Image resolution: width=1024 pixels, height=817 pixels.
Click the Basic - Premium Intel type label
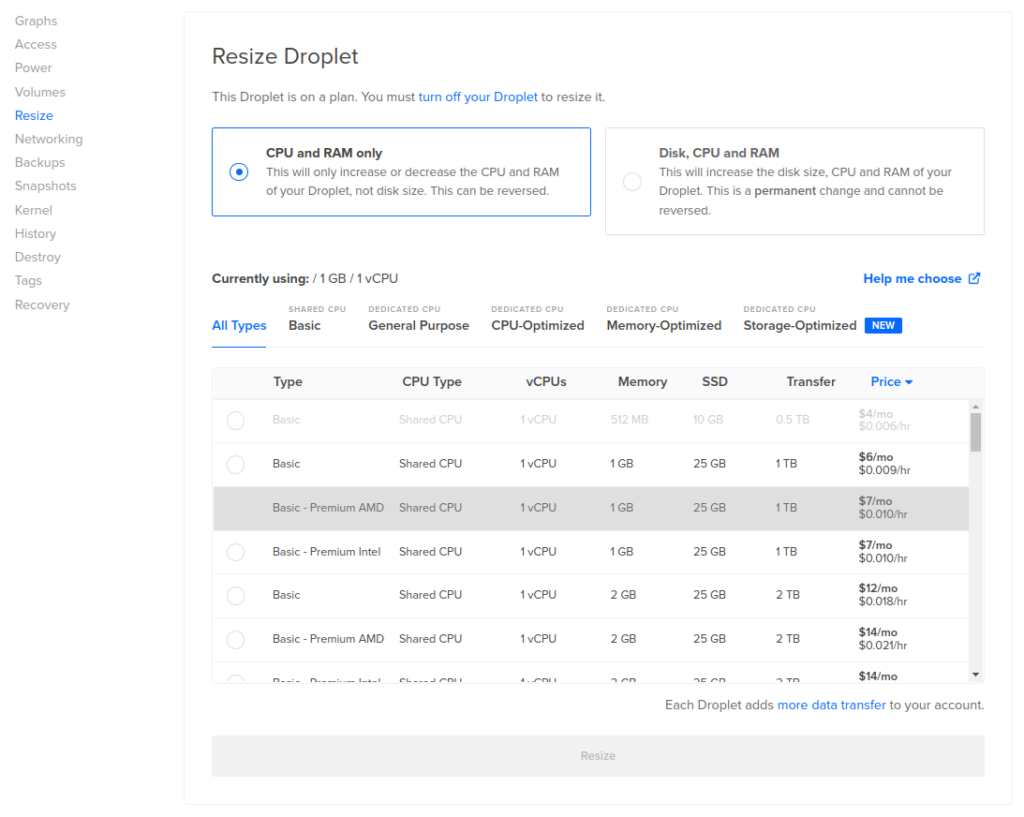click(326, 552)
